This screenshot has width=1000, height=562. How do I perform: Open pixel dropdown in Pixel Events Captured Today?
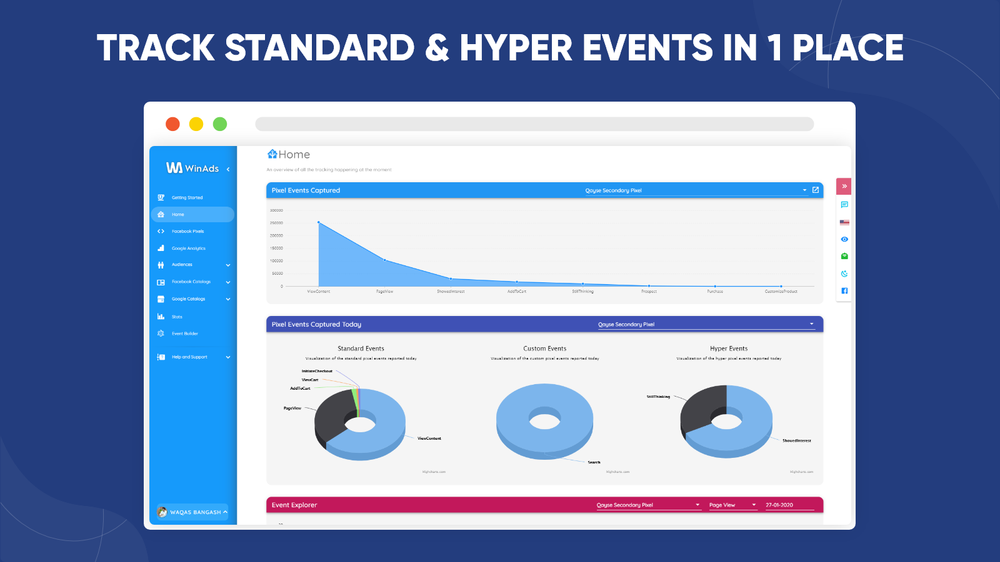pyautogui.click(x=706, y=325)
